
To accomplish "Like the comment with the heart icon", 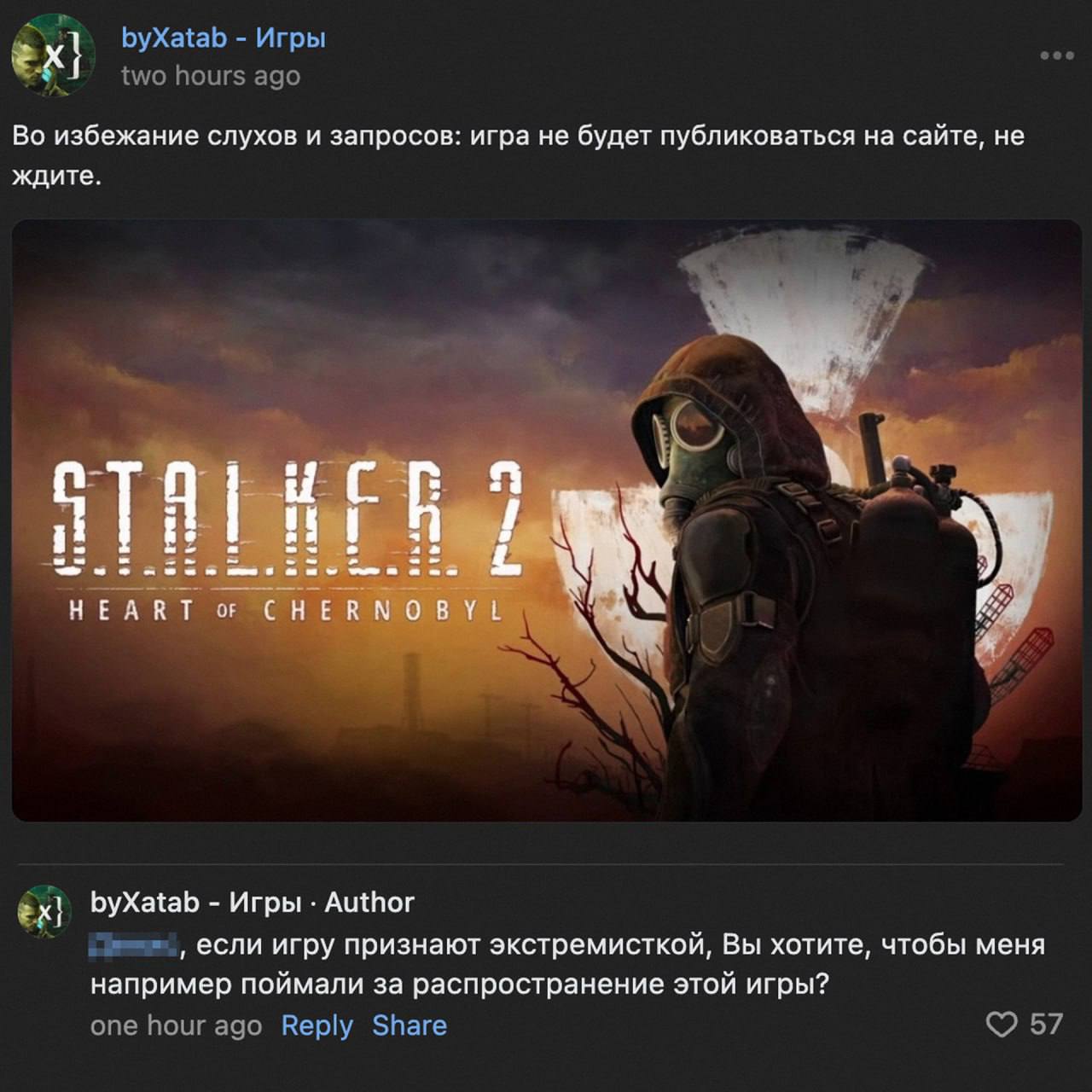I will pyautogui.click(x=1002, y=1024).
